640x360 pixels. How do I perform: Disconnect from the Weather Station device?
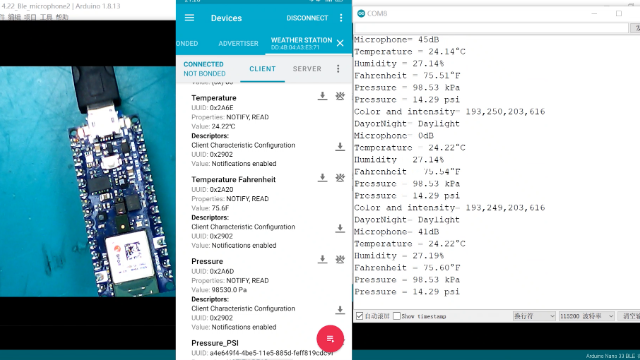[307, 18]
